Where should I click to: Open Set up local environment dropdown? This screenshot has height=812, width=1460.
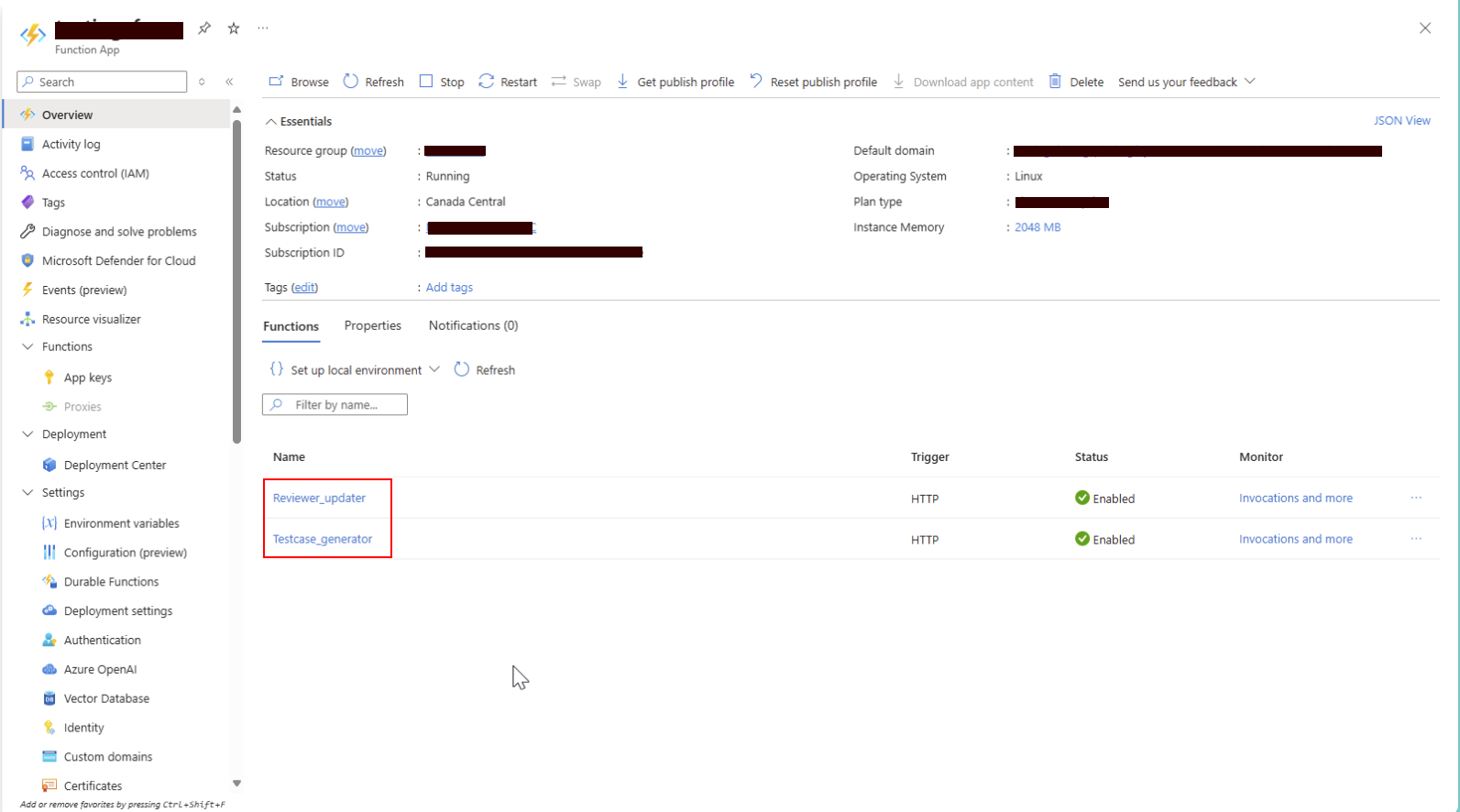click(x=355, y=369)
